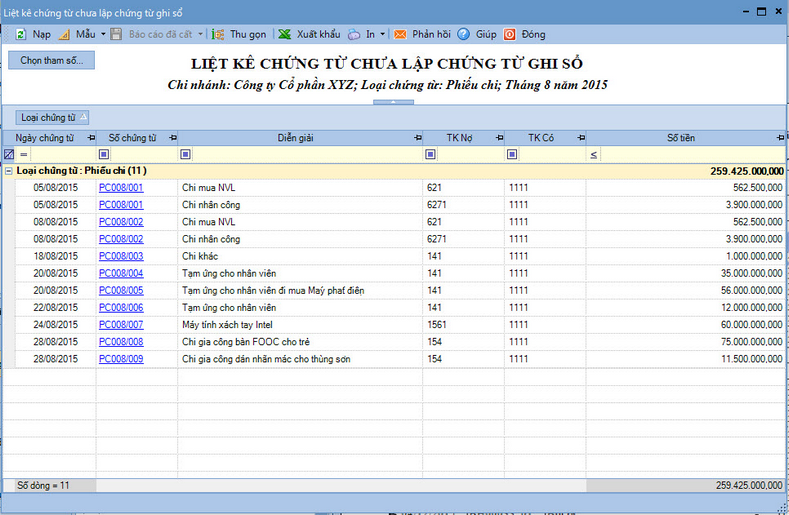Open PC008/001 link for Chi nhân công
789x515 pixels.
[121, 205]
